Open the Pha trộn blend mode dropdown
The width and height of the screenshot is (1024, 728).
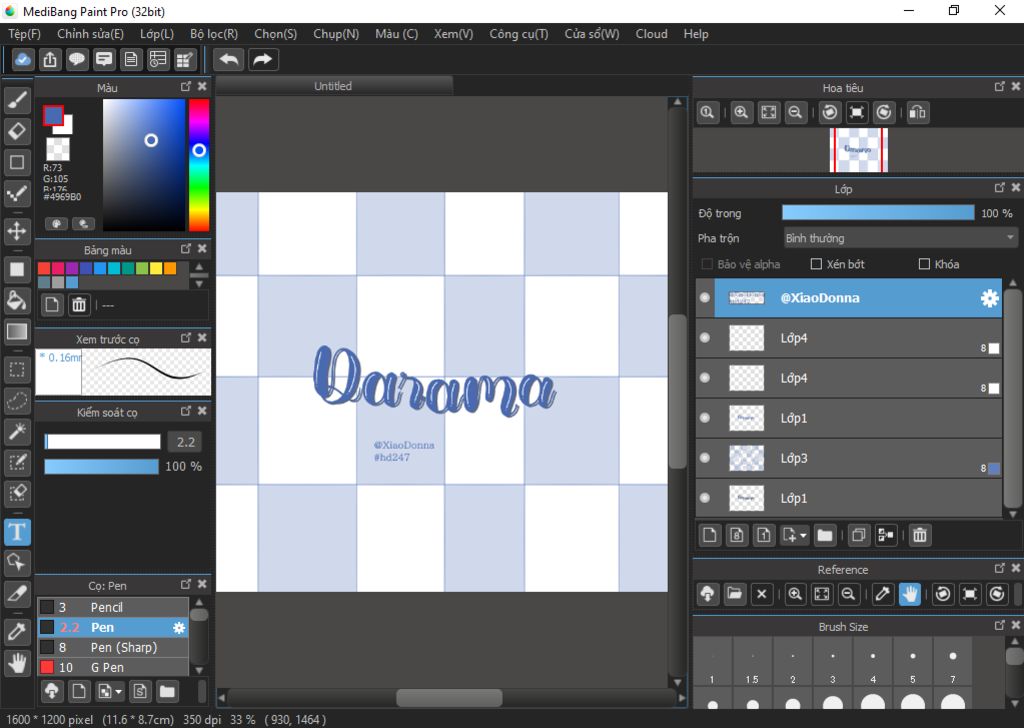(x=901, y=238)
